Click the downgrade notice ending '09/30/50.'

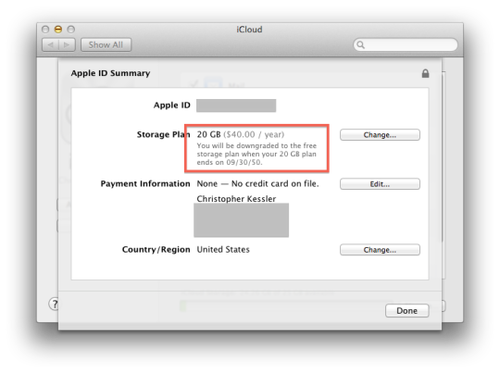click(256, 154)
